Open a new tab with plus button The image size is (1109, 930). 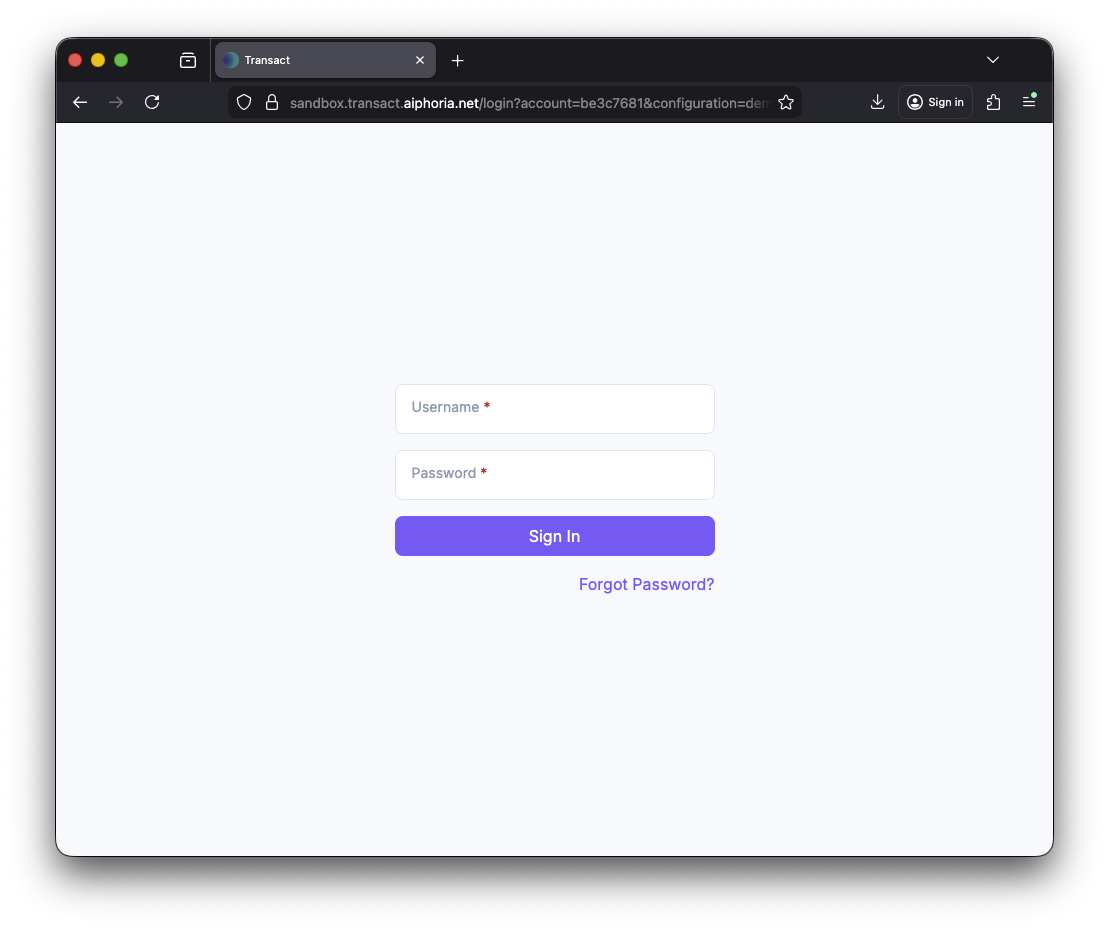pos(458,61)
